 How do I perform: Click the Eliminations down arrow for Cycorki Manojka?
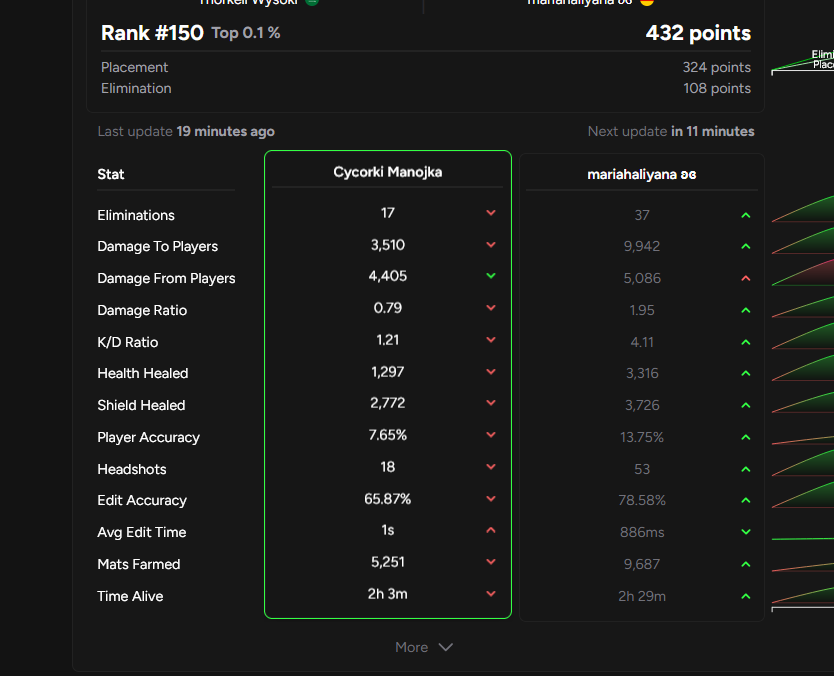pyautogui.click(x=491, y=213)
